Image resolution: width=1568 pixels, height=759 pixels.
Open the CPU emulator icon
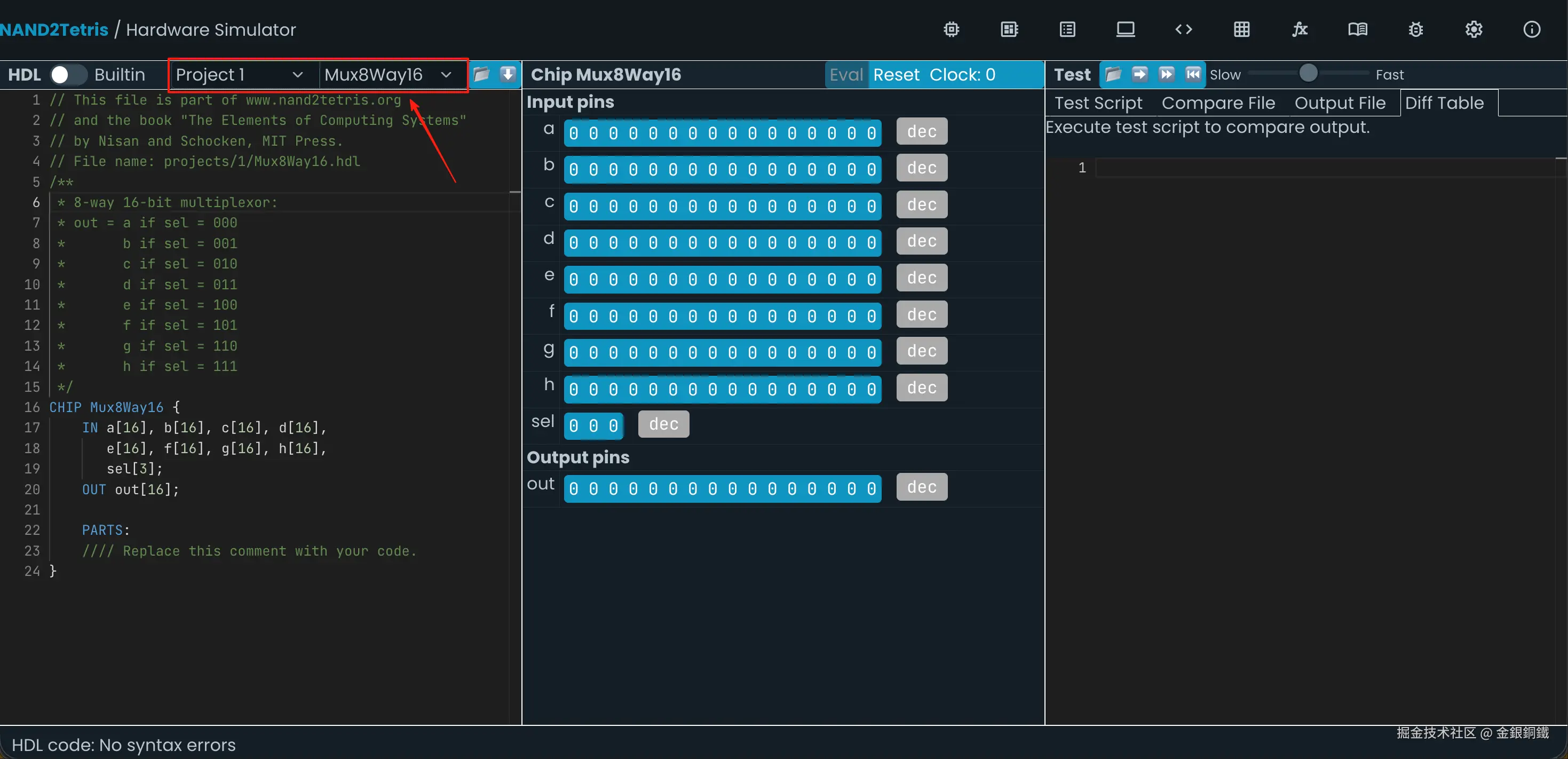point(1009,29)
